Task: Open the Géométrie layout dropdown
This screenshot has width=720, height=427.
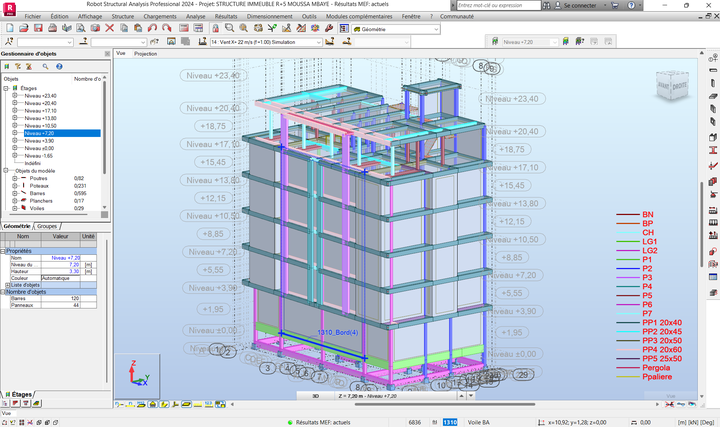Action: pos(437,29)
